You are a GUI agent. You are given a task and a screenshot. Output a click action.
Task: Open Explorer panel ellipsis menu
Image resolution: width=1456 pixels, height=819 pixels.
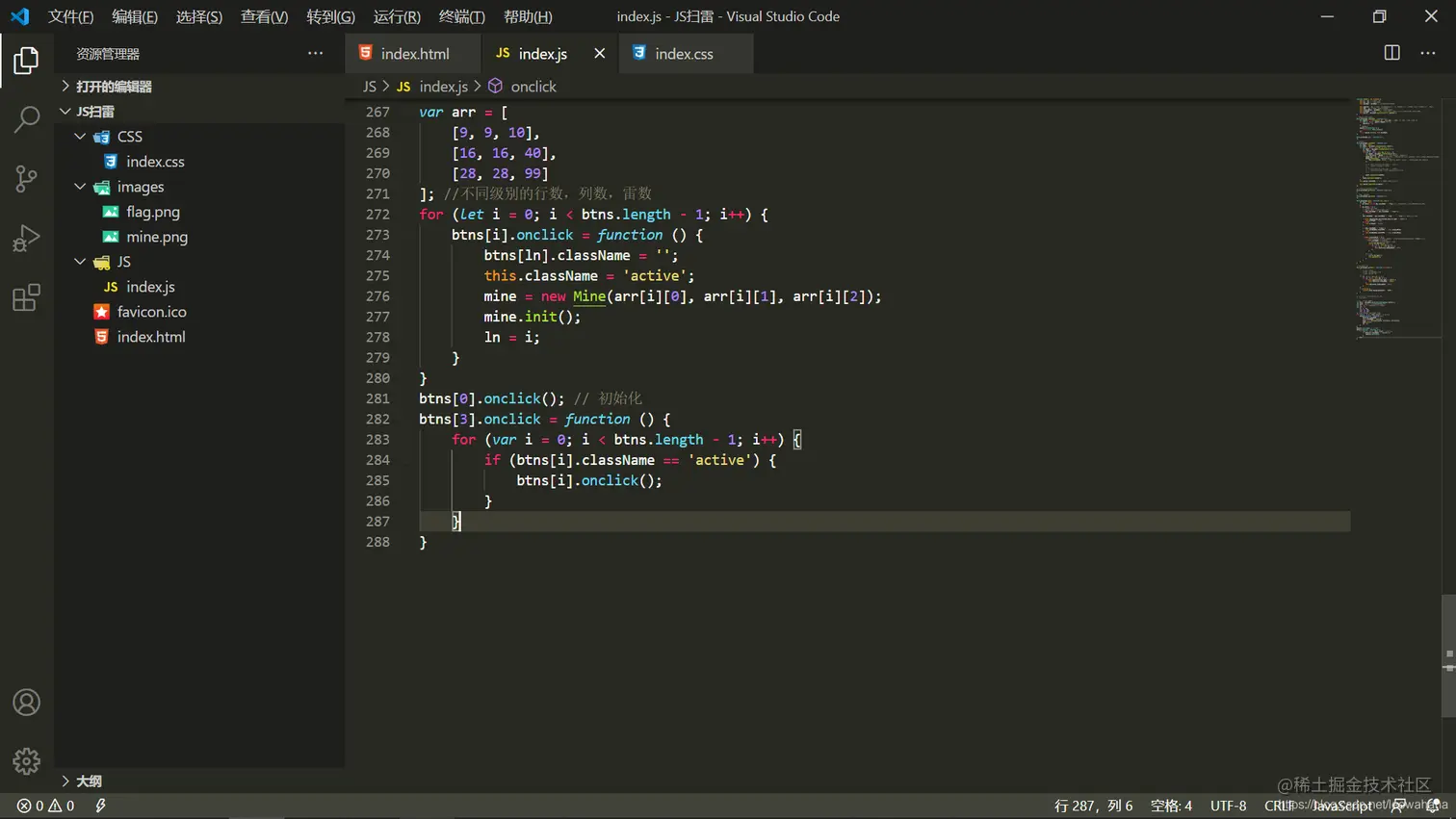coord(316,53)
